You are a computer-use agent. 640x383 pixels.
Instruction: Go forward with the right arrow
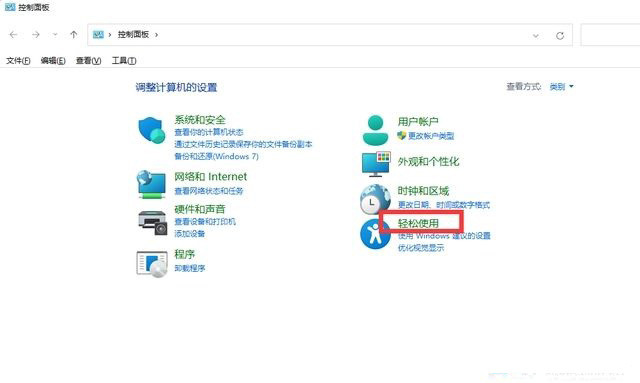(x=36, y=35)
